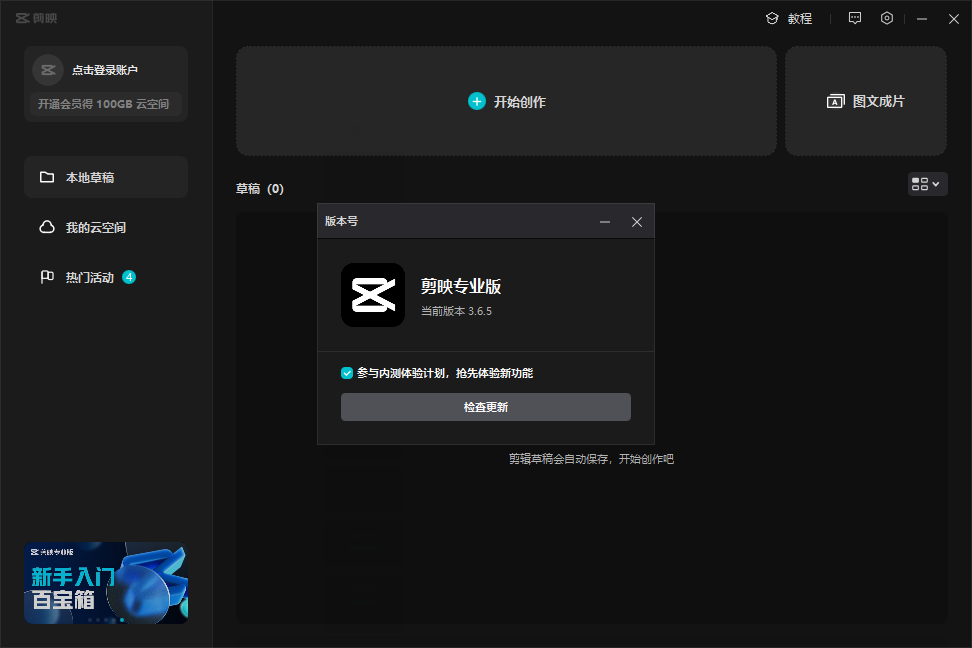The image size is (972, 648).
Task: Click 点击登录账户 to log in
Action: click(x=105, y=70)
